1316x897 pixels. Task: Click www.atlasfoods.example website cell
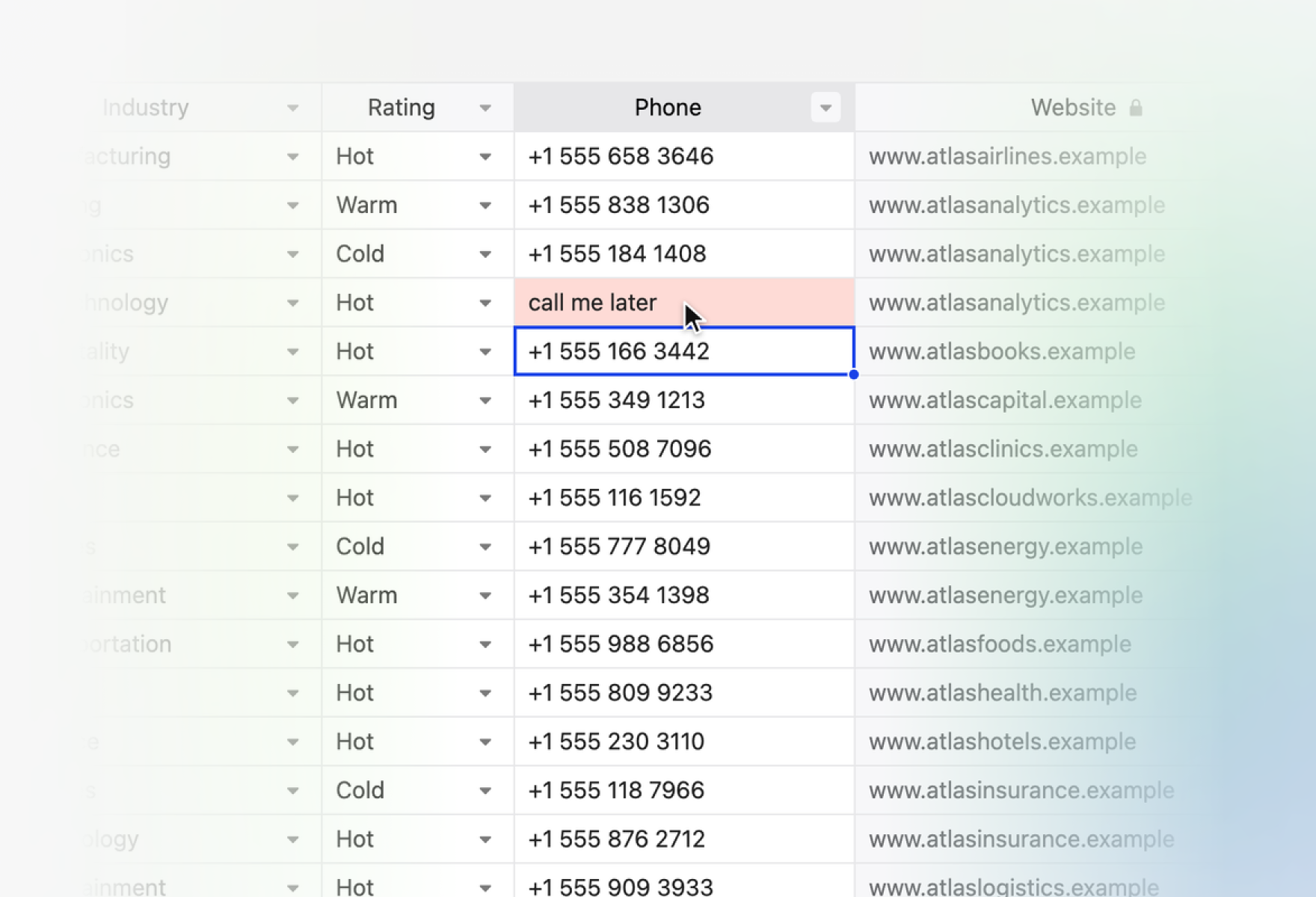click(1000, 644)
